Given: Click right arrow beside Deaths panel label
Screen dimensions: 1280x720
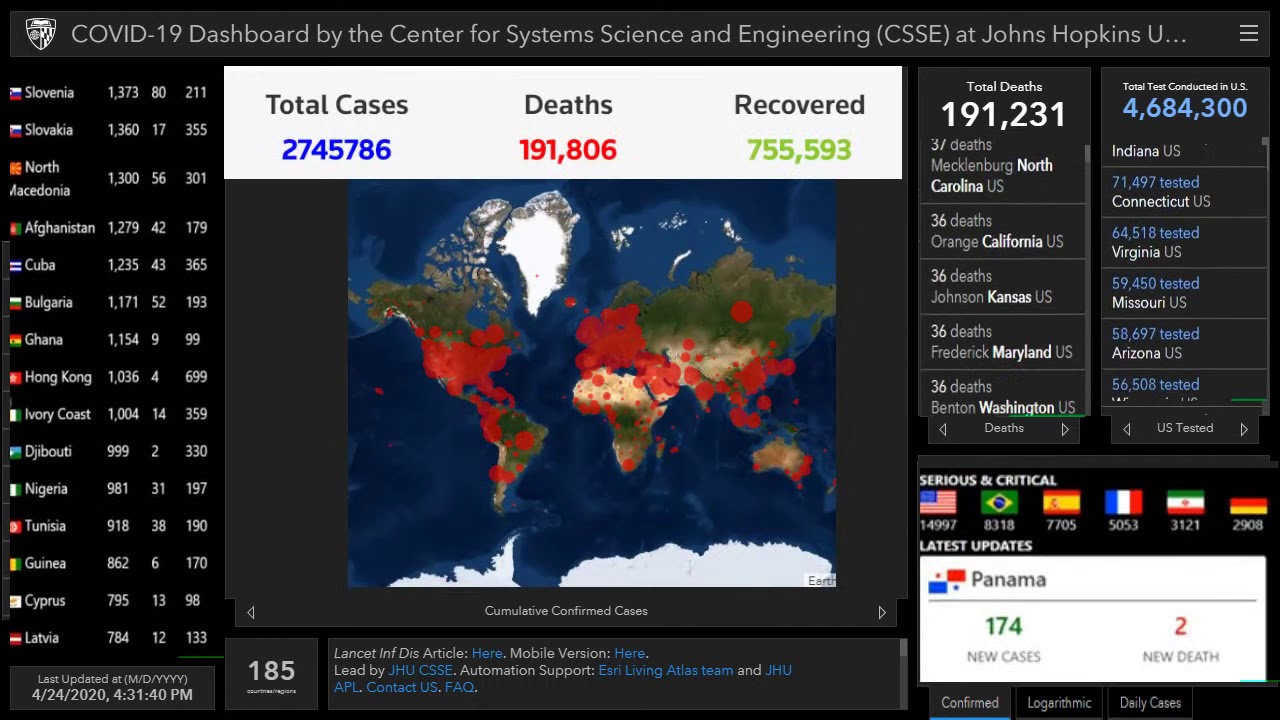Looking at the screenshot, I should [1065, 429].
